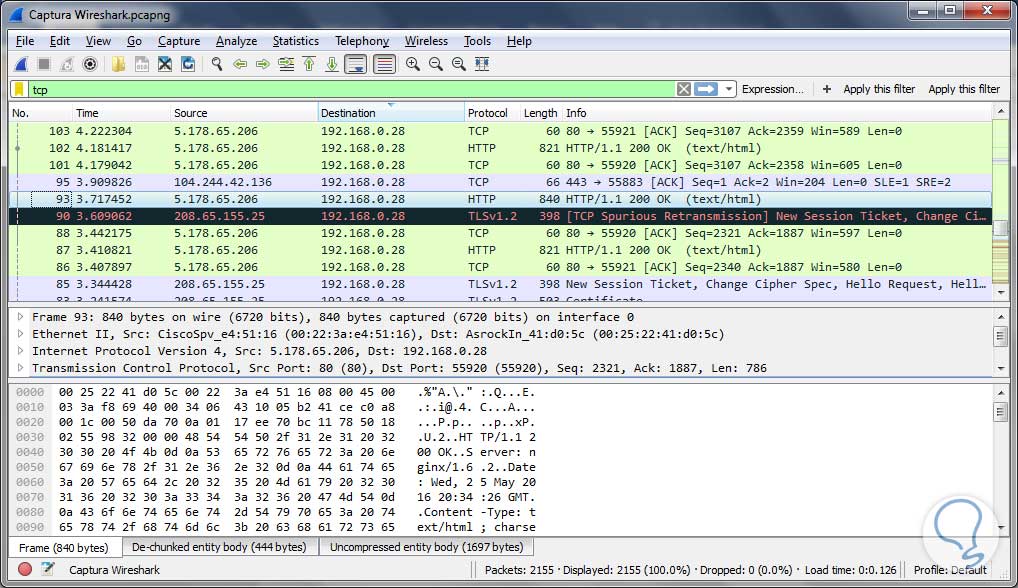
Task: Clear the display filter with X
Action: (684, 90)
